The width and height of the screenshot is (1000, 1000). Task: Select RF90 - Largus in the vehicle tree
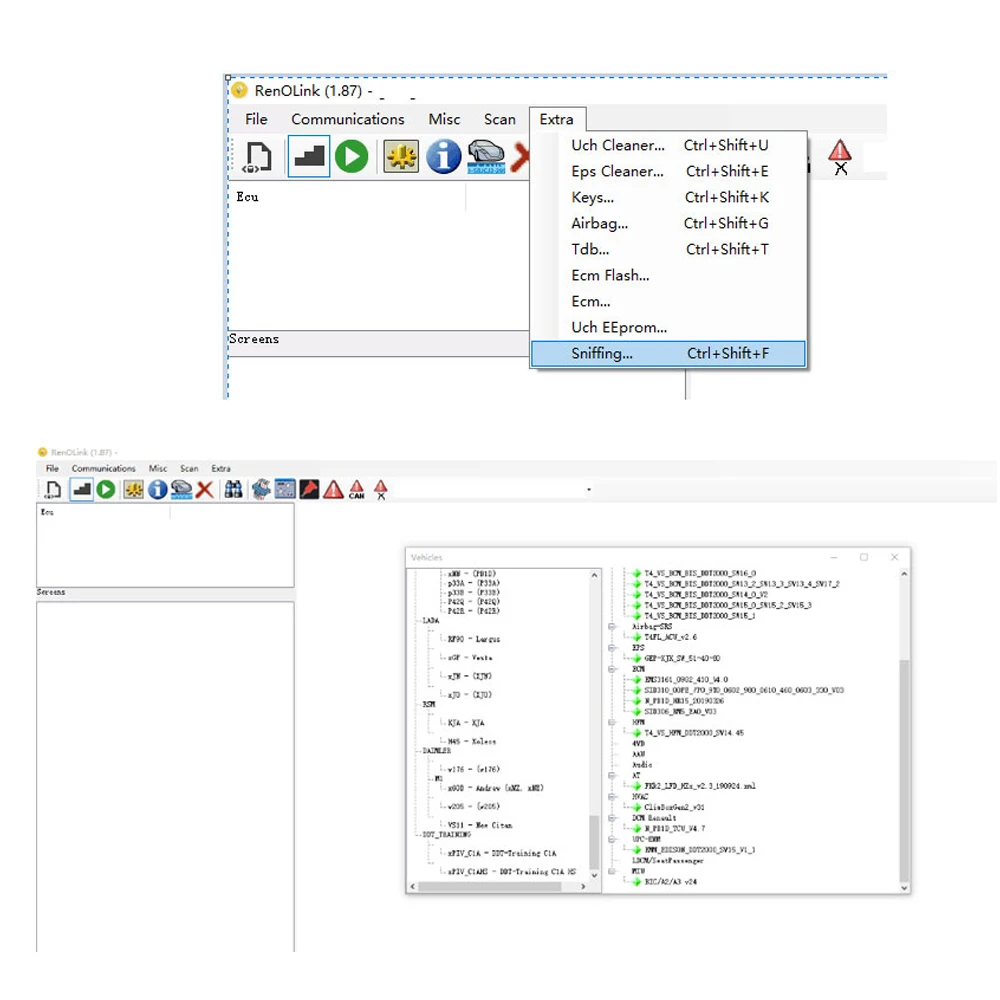tap(474, 639)
